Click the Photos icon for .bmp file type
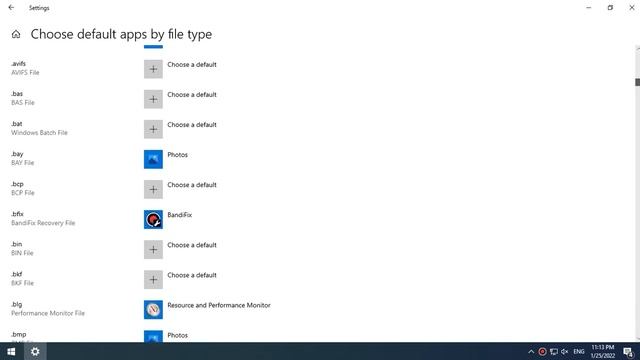The width and height of the screenshot is (640, 360). (x=153, y=336)
